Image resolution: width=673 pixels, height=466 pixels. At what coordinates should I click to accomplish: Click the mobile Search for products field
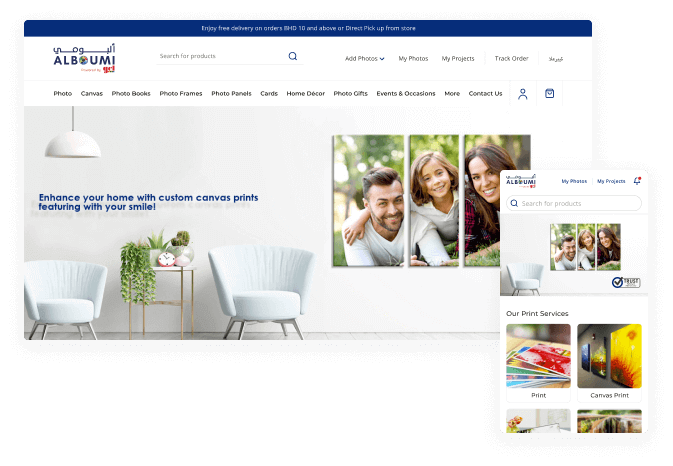pos(574,203)
